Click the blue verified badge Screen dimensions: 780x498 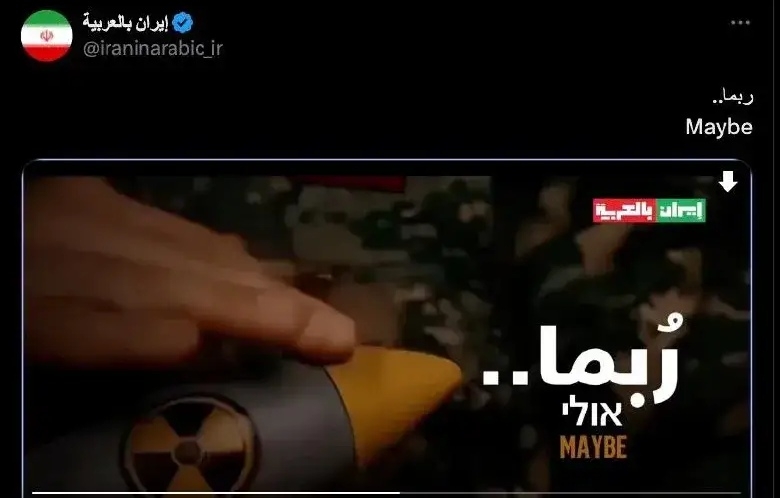[183, 23]
